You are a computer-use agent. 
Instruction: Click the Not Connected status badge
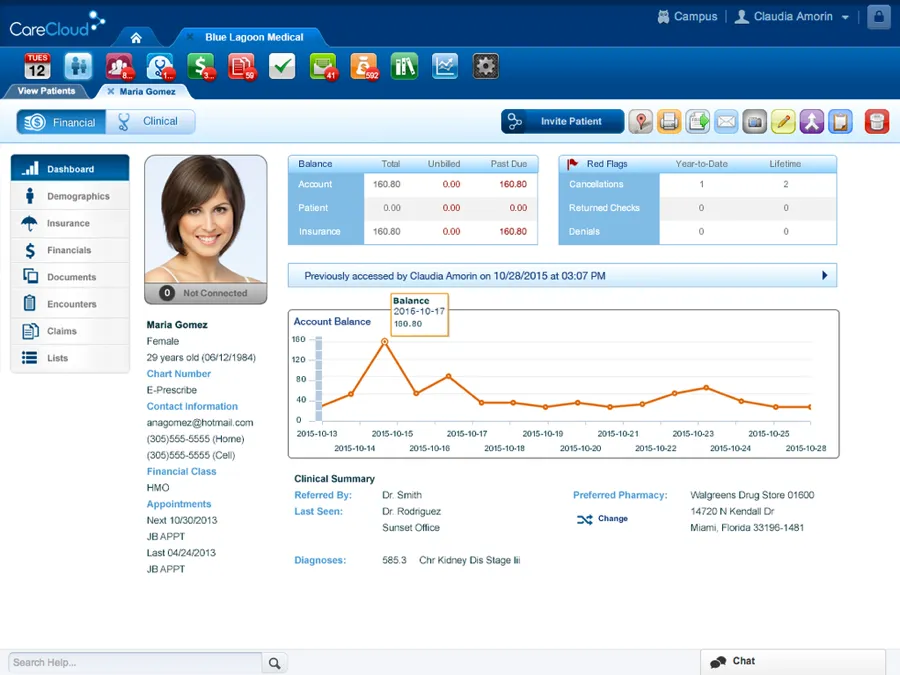click(x=205, y=293)
